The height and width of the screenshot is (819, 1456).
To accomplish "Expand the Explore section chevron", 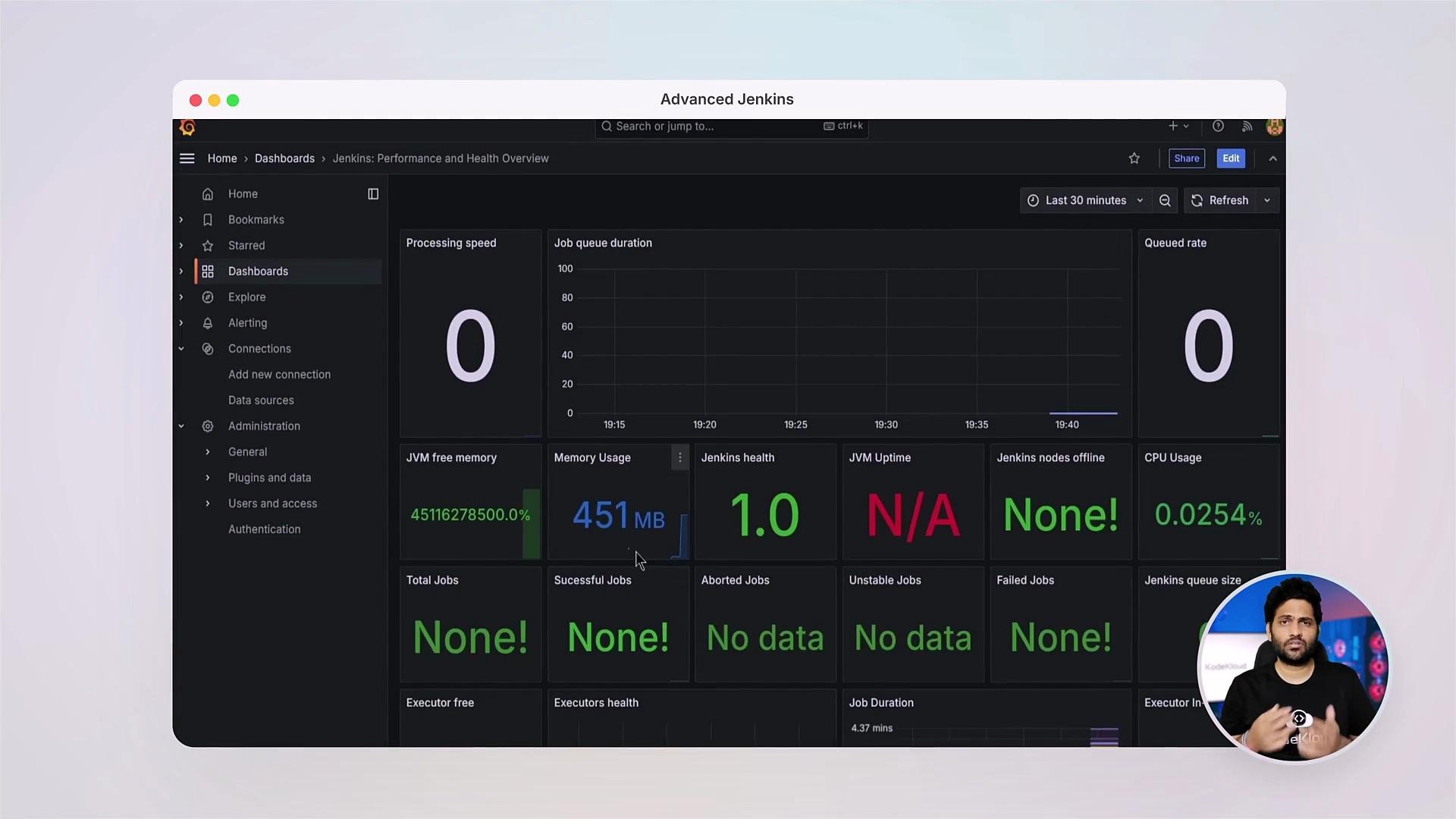I will pos(181,297).
